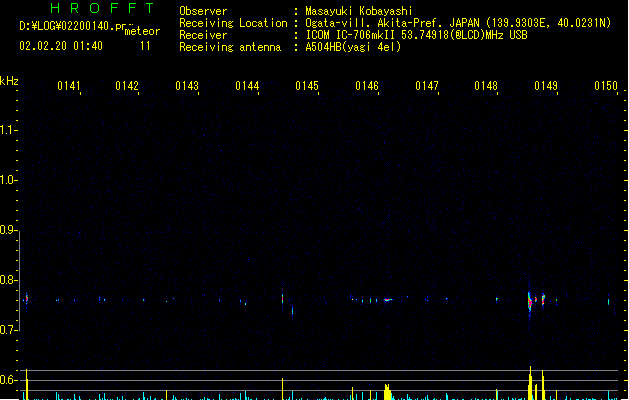The width and height of the screenshot is (629, 400).
Task: Click time marker 0146
Action: point(367,86)
